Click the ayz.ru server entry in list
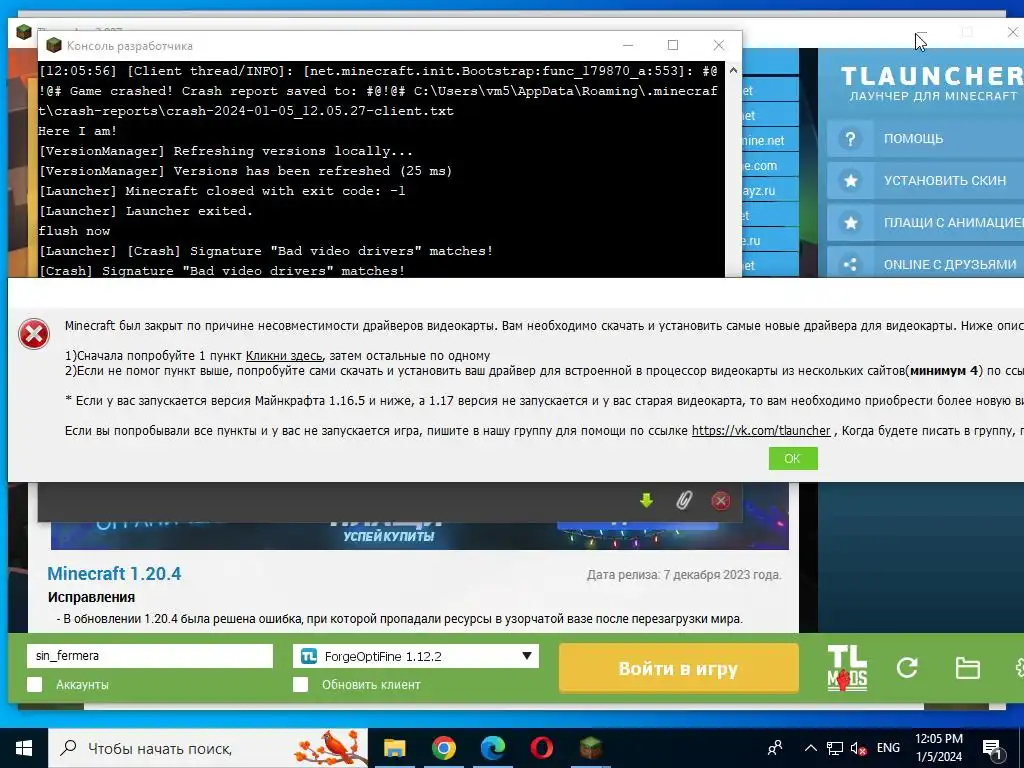This screenshot has height=768, width=1024. [x=770, y=191]
